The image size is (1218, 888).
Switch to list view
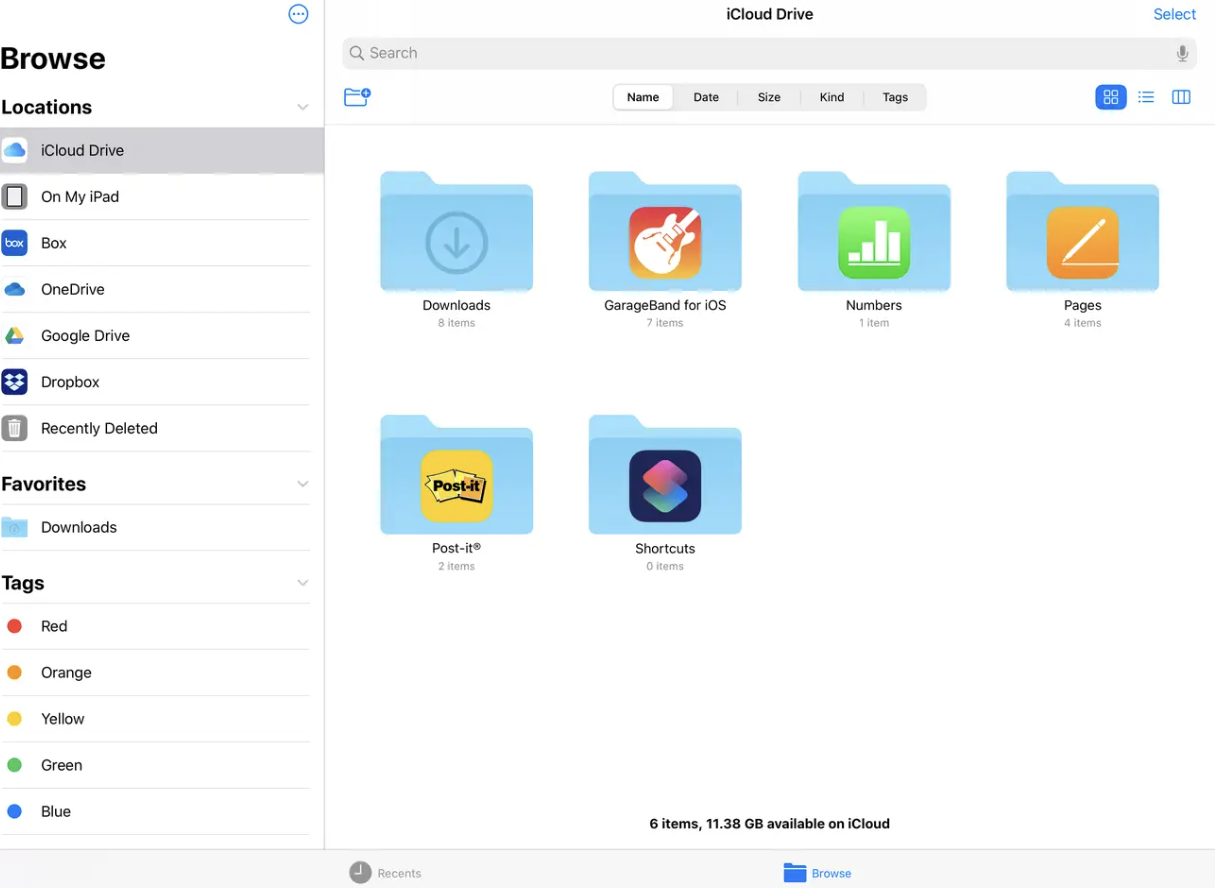pyautogui.click(x=1146, y=97)
